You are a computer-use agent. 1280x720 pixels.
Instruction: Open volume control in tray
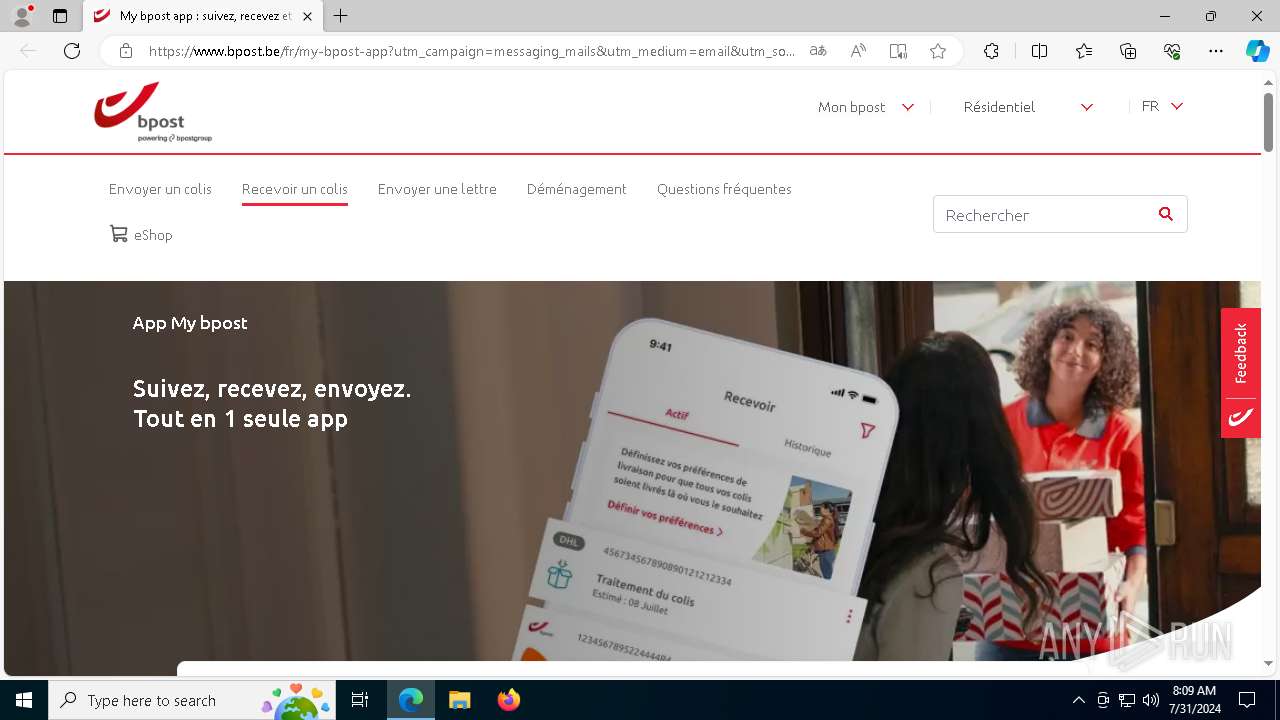tap(1150, 700)
